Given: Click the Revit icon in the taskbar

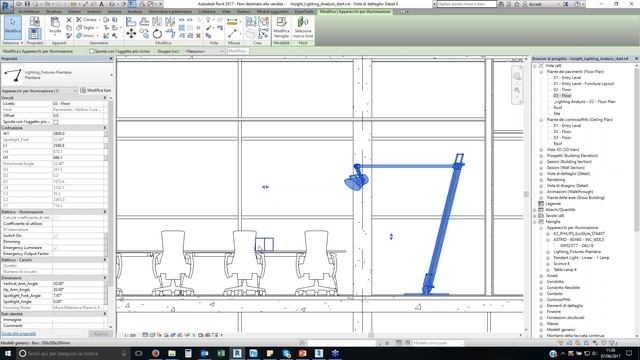Looking at the screenshot, I should tap(237, 353).
